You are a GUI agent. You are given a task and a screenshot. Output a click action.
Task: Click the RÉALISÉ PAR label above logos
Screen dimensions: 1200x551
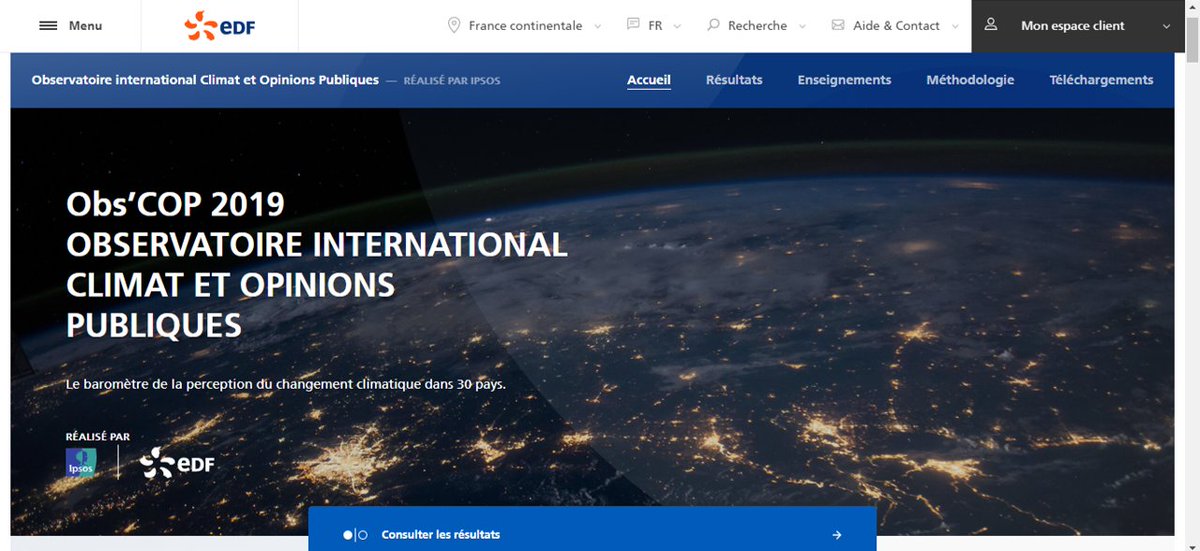98,437
